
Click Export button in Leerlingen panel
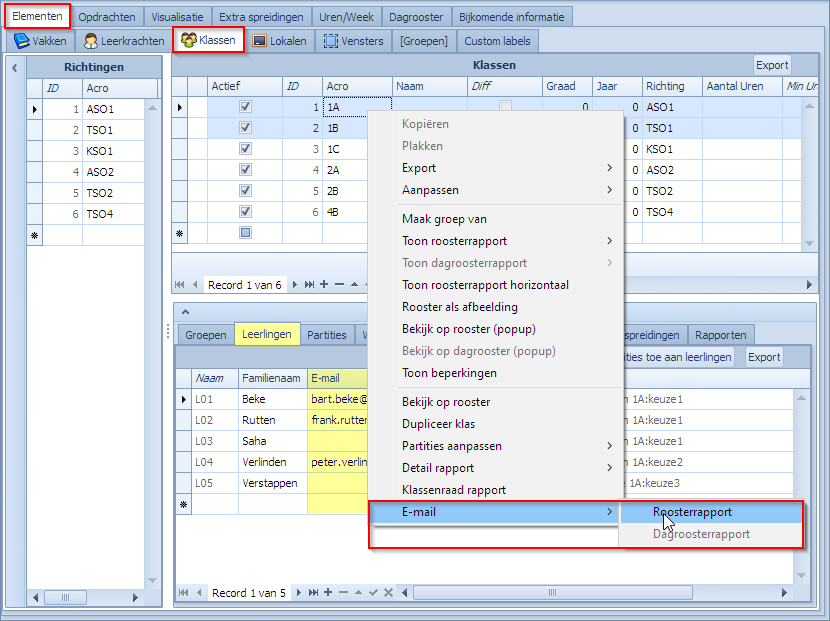click(x=764, y=357)
